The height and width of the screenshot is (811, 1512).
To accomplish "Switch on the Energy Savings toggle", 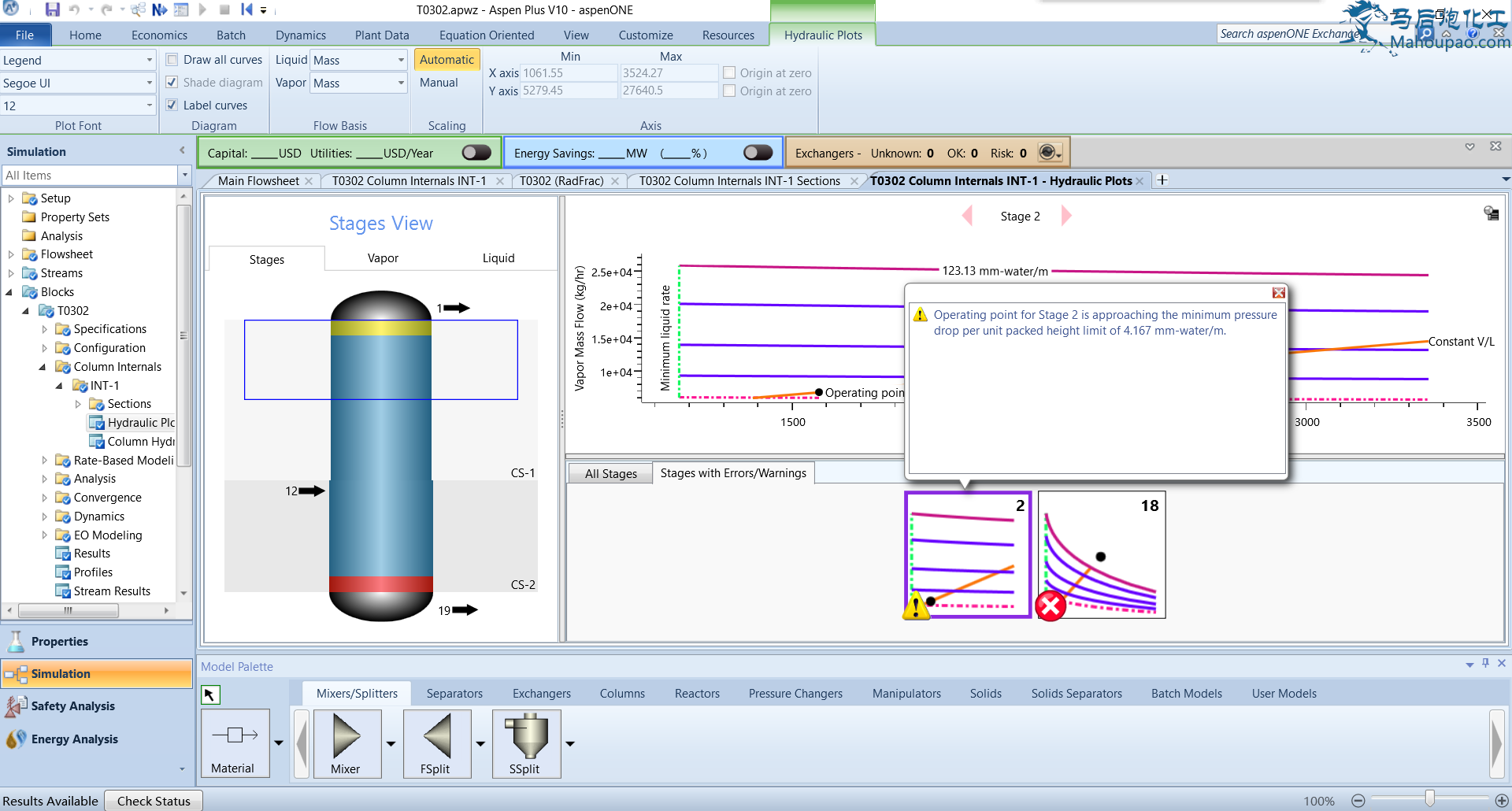I will coord(758,153).
